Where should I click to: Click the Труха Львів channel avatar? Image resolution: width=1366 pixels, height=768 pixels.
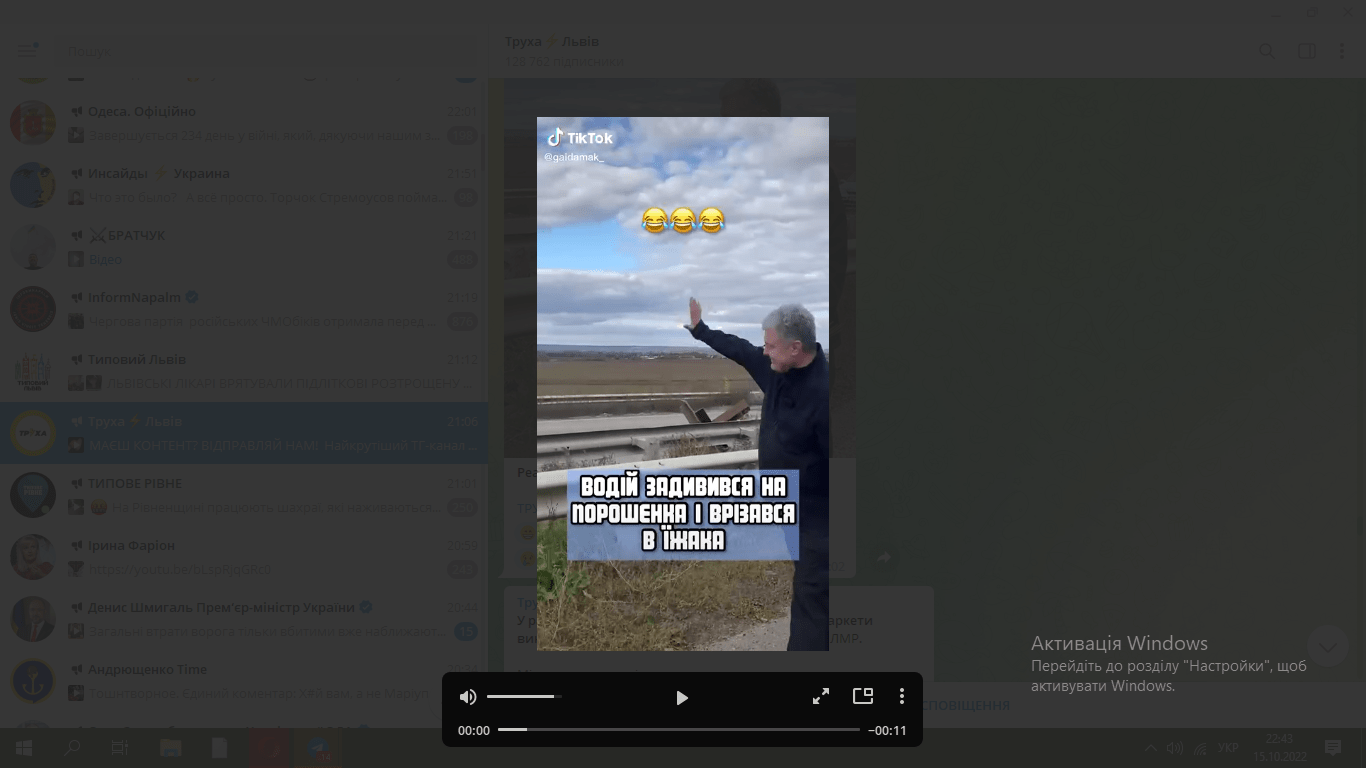point(33,433)
